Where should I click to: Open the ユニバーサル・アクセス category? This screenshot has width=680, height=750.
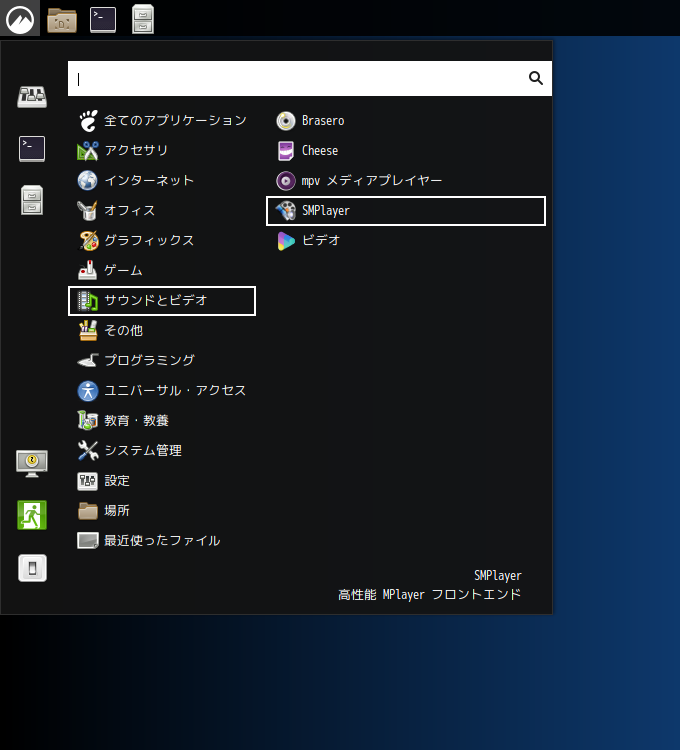coord(162,391)
